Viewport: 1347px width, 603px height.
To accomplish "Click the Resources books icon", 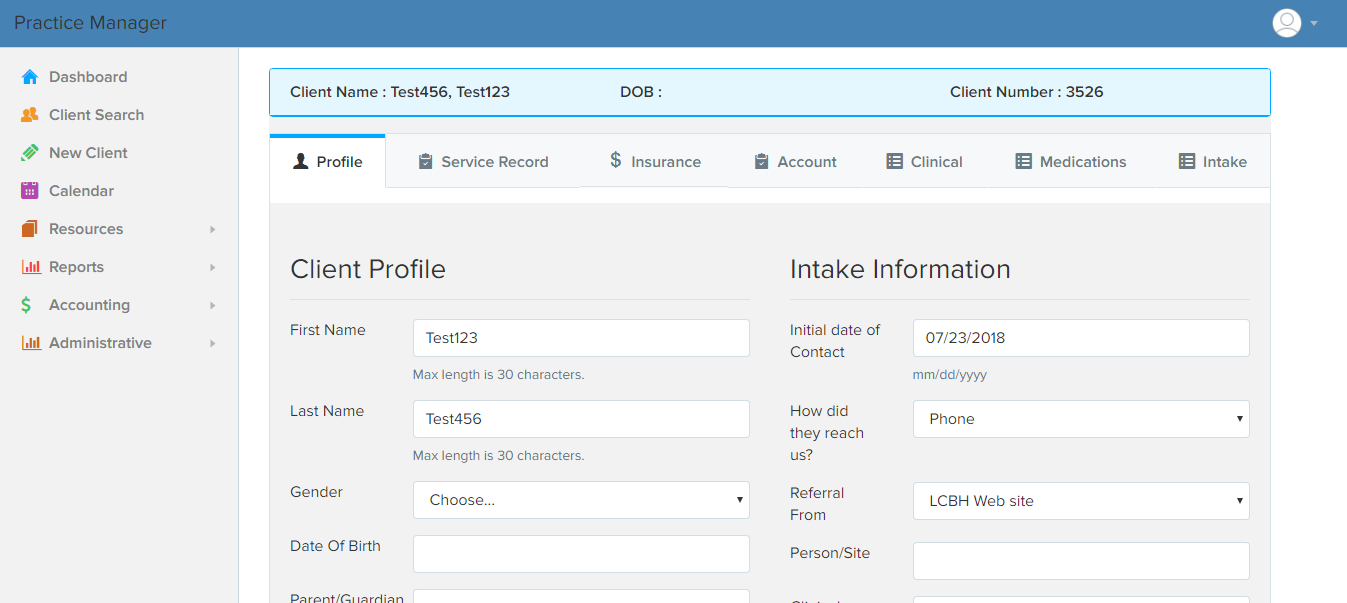I will [x=30, y=229].
